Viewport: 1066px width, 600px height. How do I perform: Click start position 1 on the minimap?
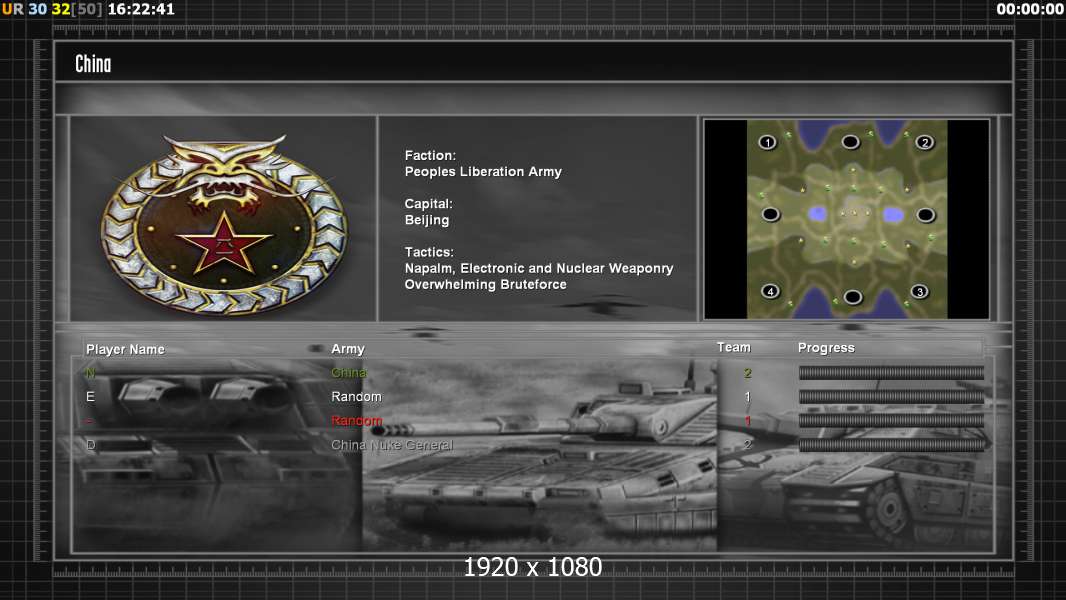768,142
